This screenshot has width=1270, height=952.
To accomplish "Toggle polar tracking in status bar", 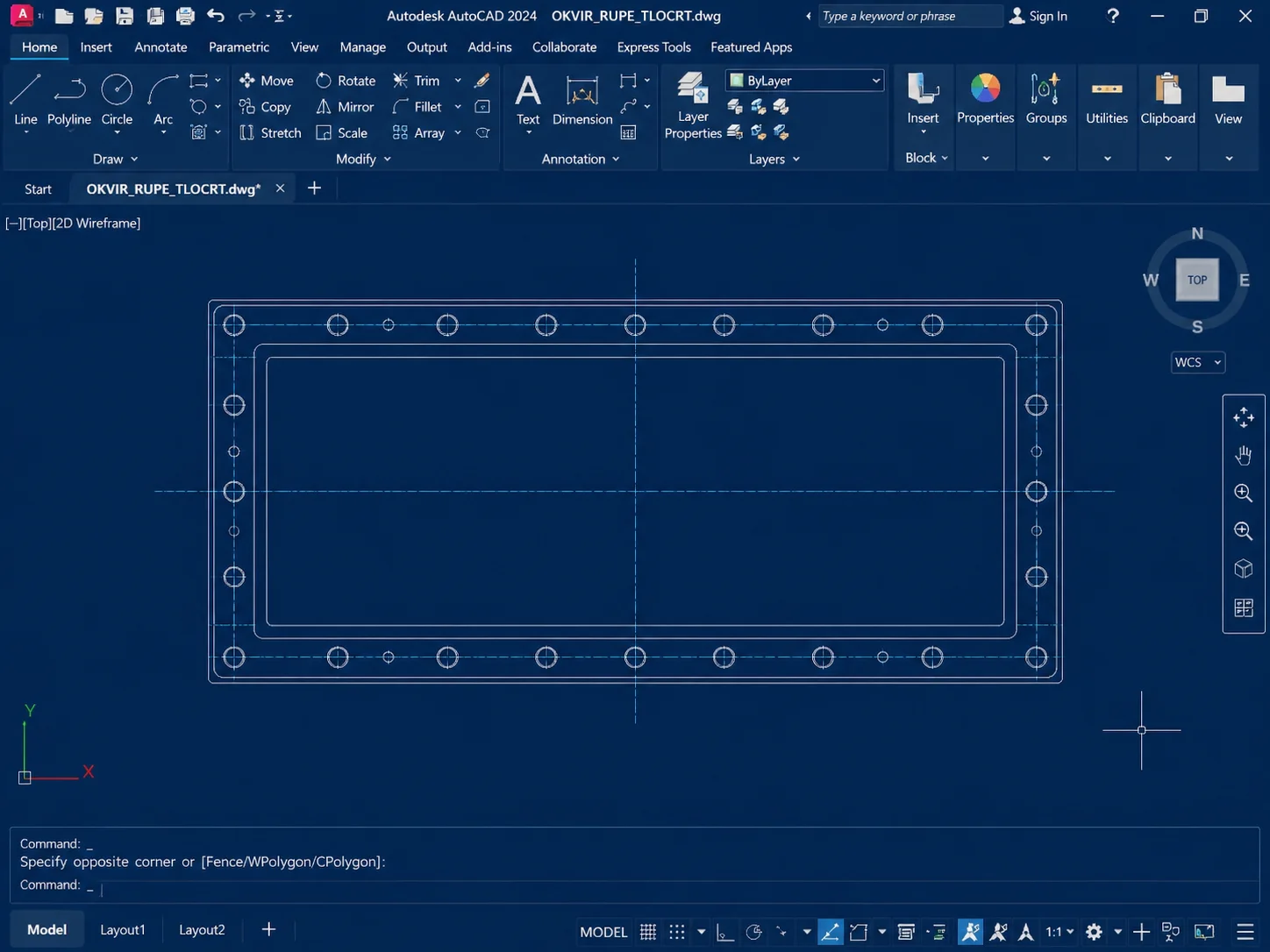I will pyautogui.click(x=753, y=931).
